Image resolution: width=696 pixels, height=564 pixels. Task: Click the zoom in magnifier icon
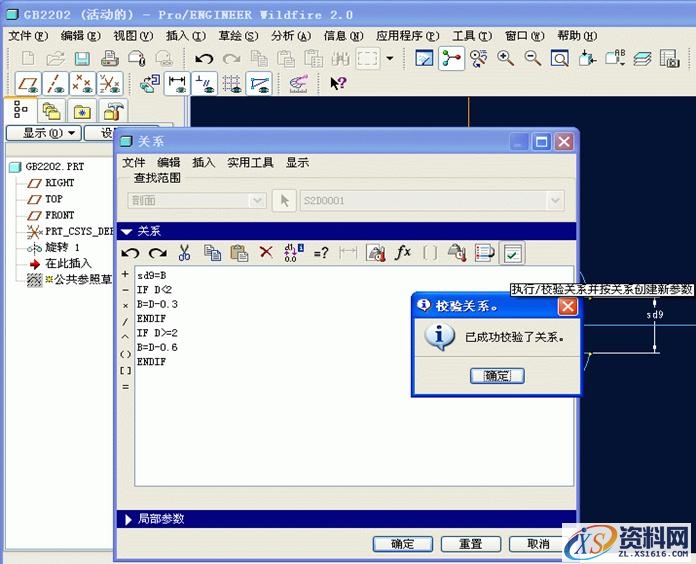click(x=506, y=59)
